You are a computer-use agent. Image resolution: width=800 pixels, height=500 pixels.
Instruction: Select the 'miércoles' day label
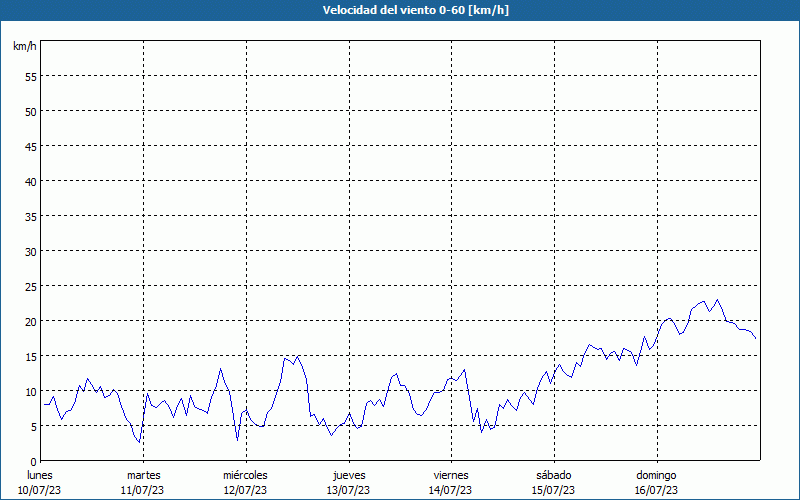point(245,475)
